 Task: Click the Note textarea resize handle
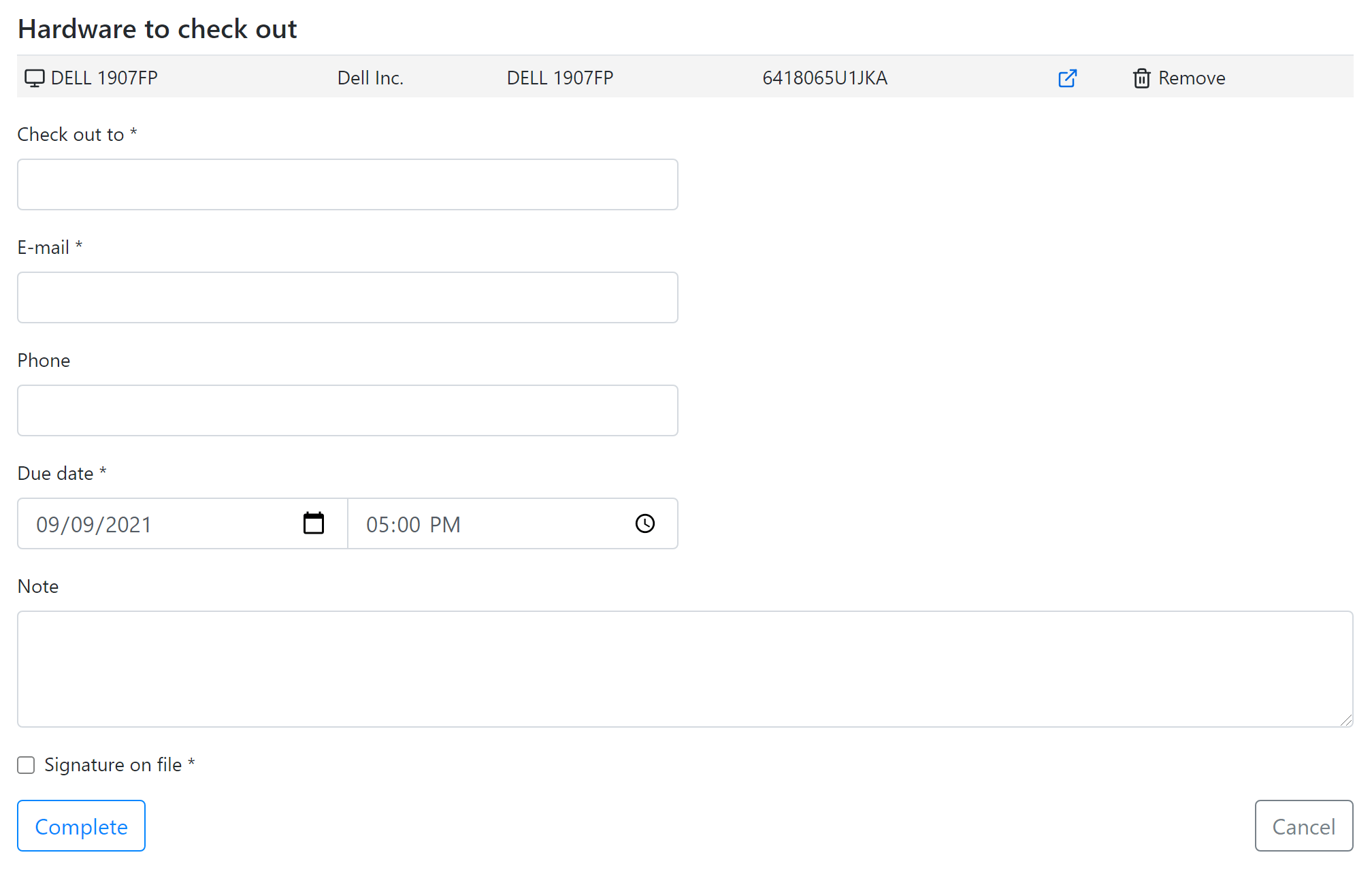pos(1347,720)
